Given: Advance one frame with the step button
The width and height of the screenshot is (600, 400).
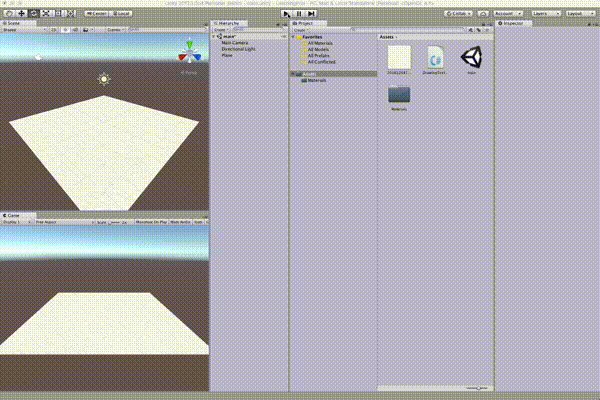Looking at the screenshot, I should (x=311, y=13).
